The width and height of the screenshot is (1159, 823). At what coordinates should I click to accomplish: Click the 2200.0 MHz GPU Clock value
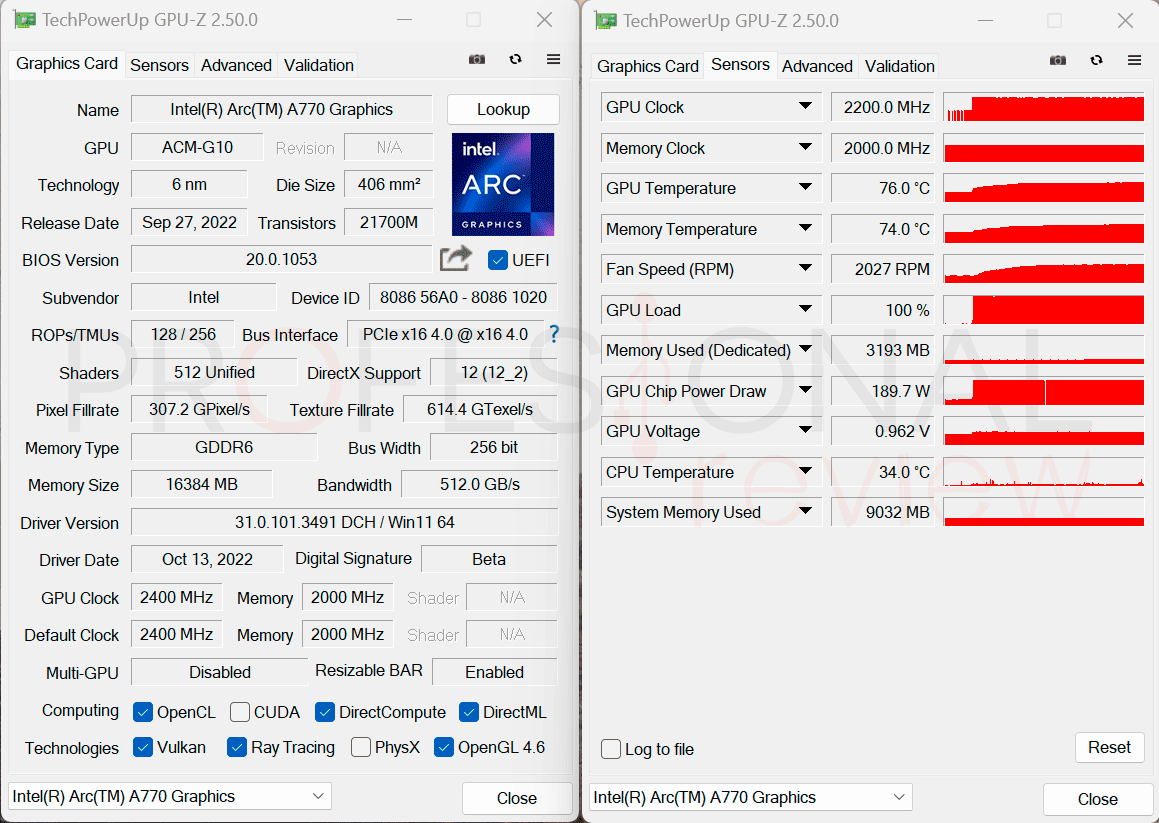pyautogui.click(x=882, y=107)
